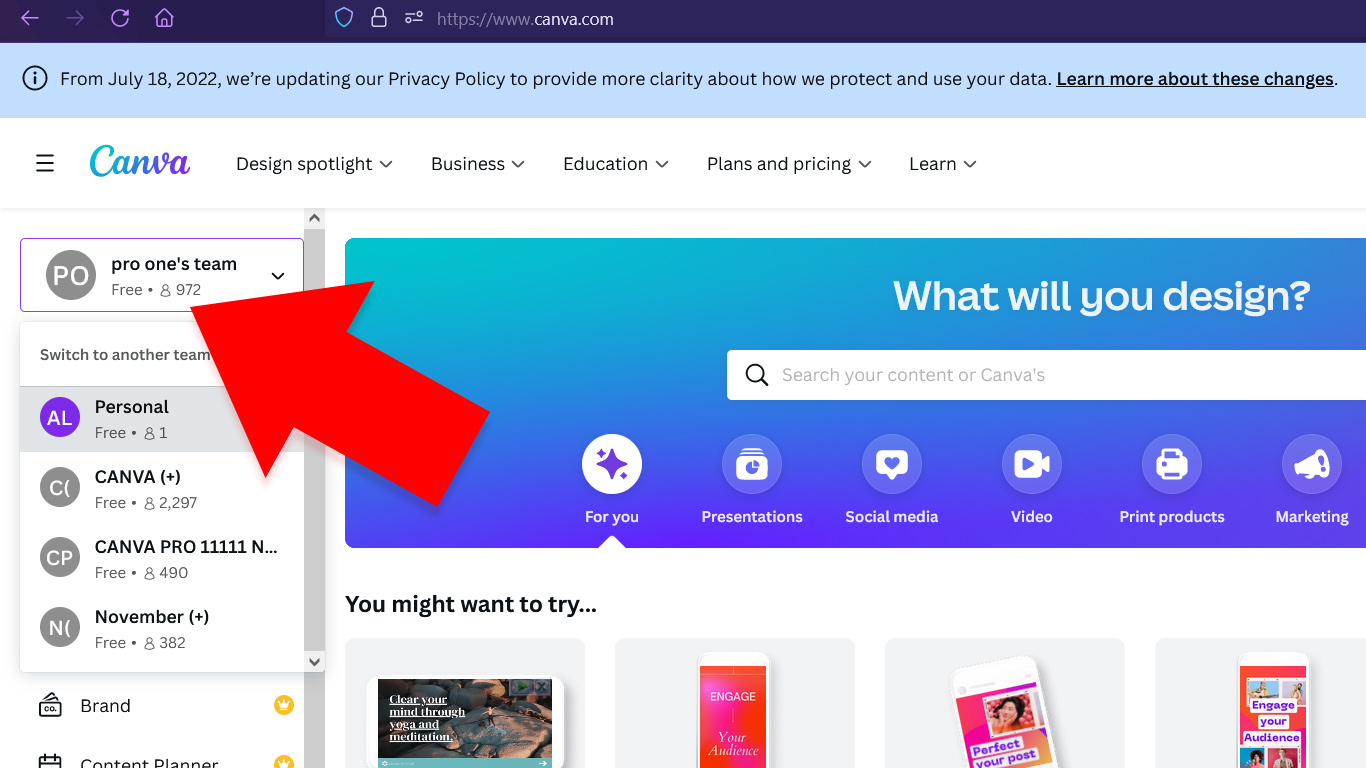Click the N( avatar icon
This screenshot has width=1366, height=768.
[x=60, y=628]
